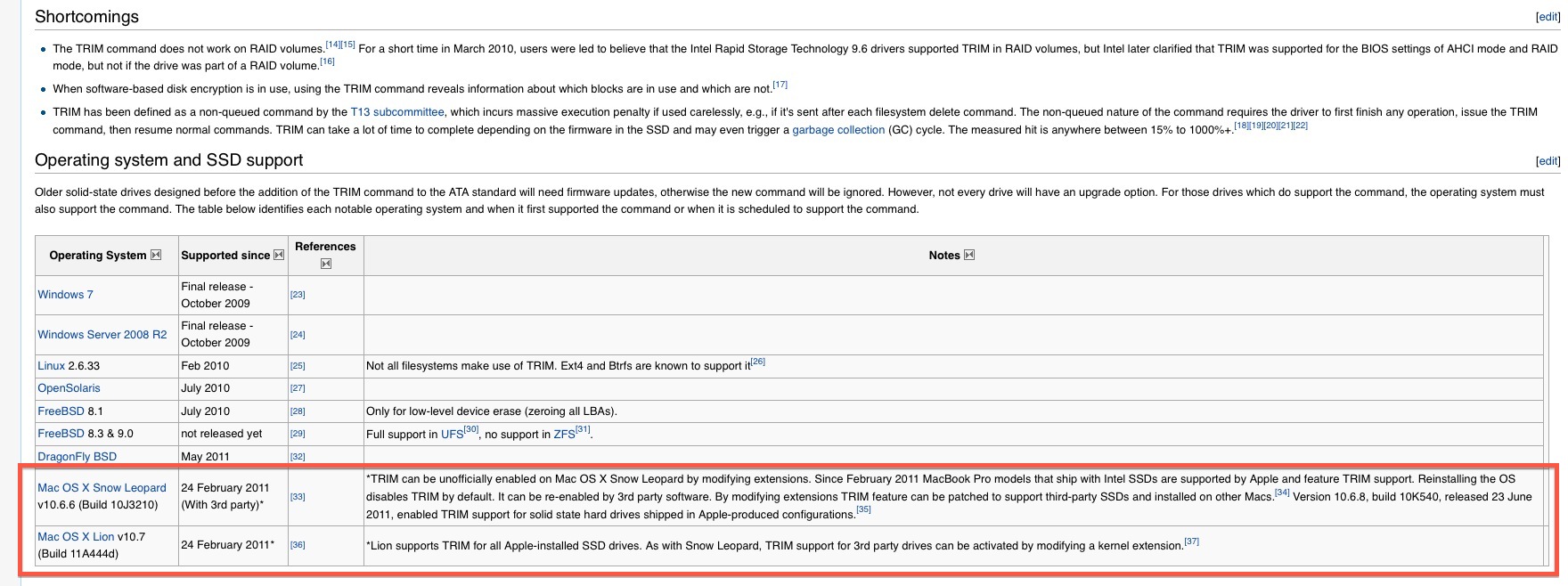
Task: Click the Notes column sort icon
Action: (x=969, y=255)
